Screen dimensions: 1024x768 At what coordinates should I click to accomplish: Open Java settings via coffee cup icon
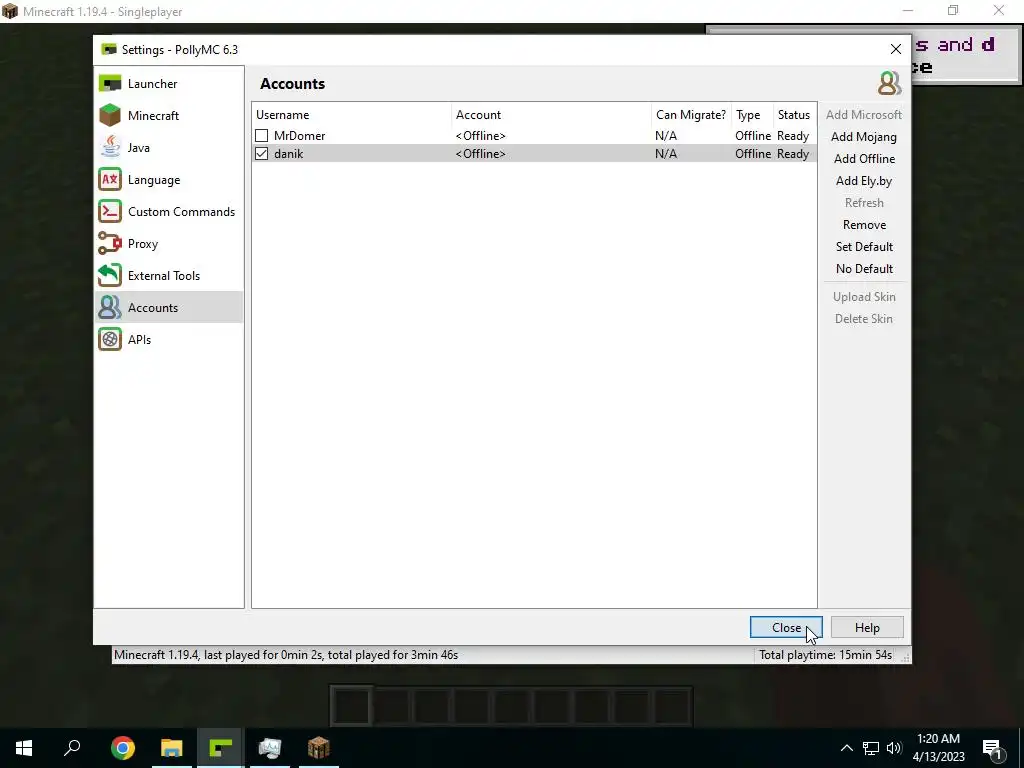click(x=110, y=148)
